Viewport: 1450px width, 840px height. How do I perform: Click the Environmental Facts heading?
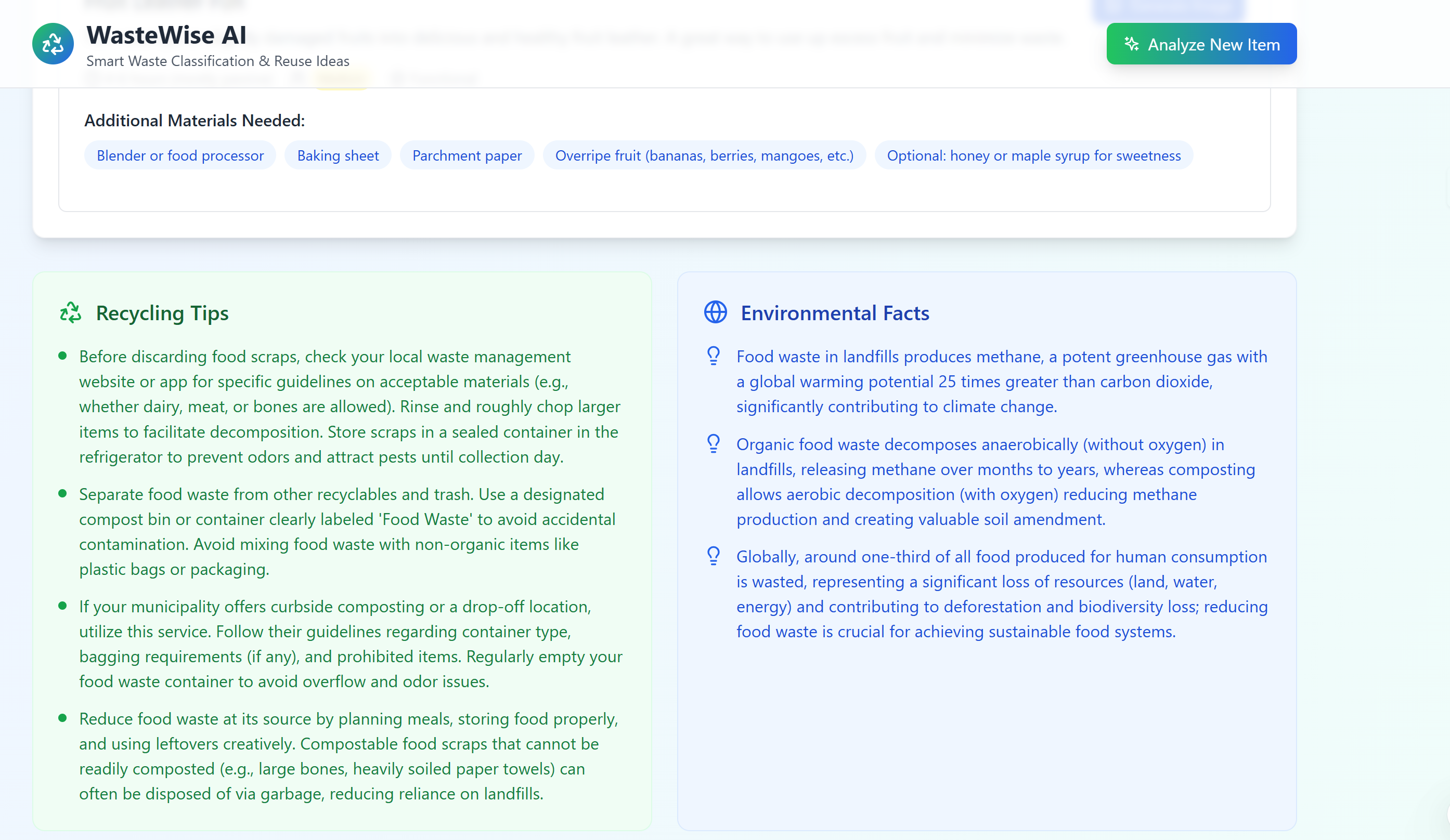tap(834, 313)
